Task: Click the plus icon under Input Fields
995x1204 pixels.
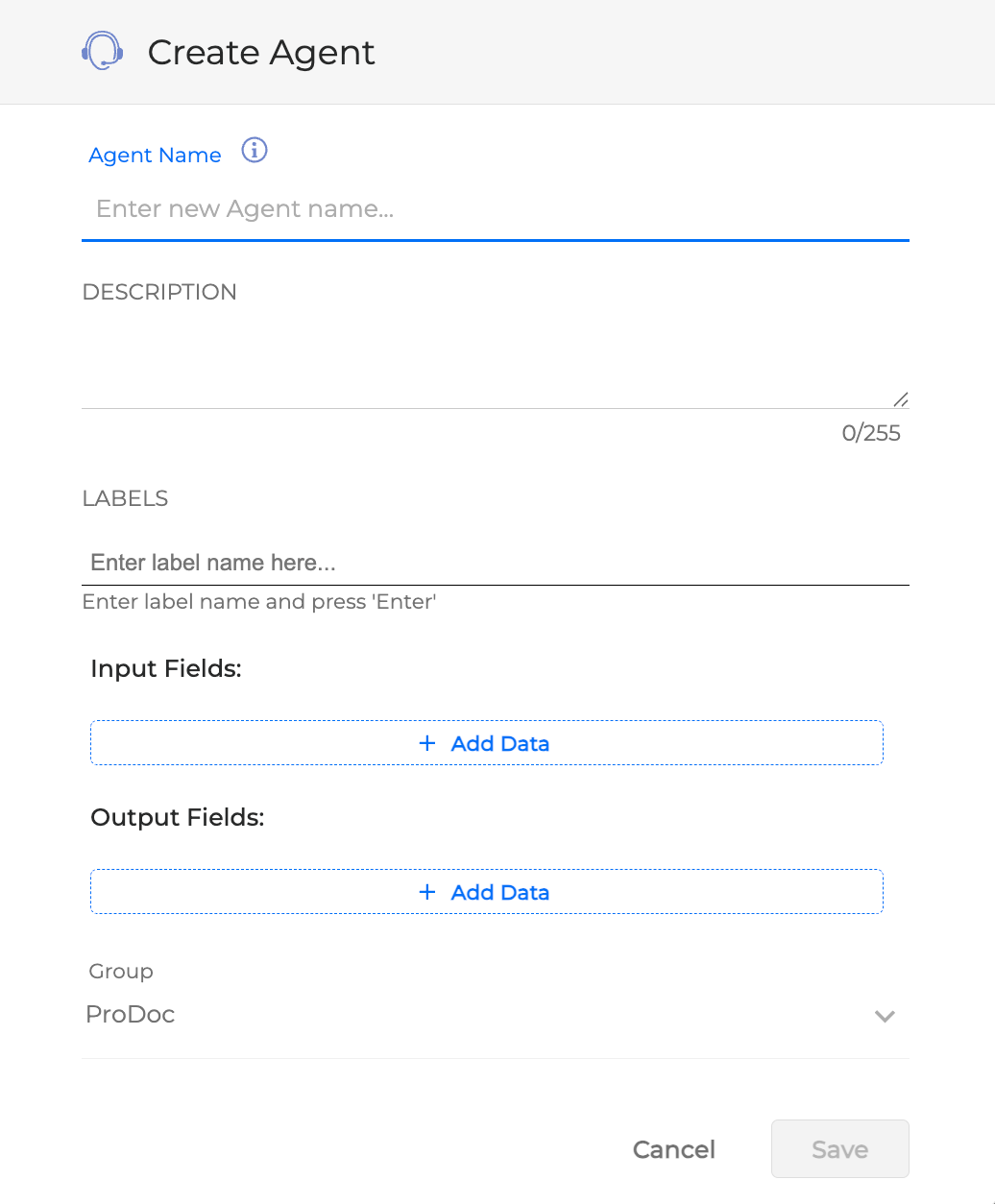Action: (x=427, y=743)
